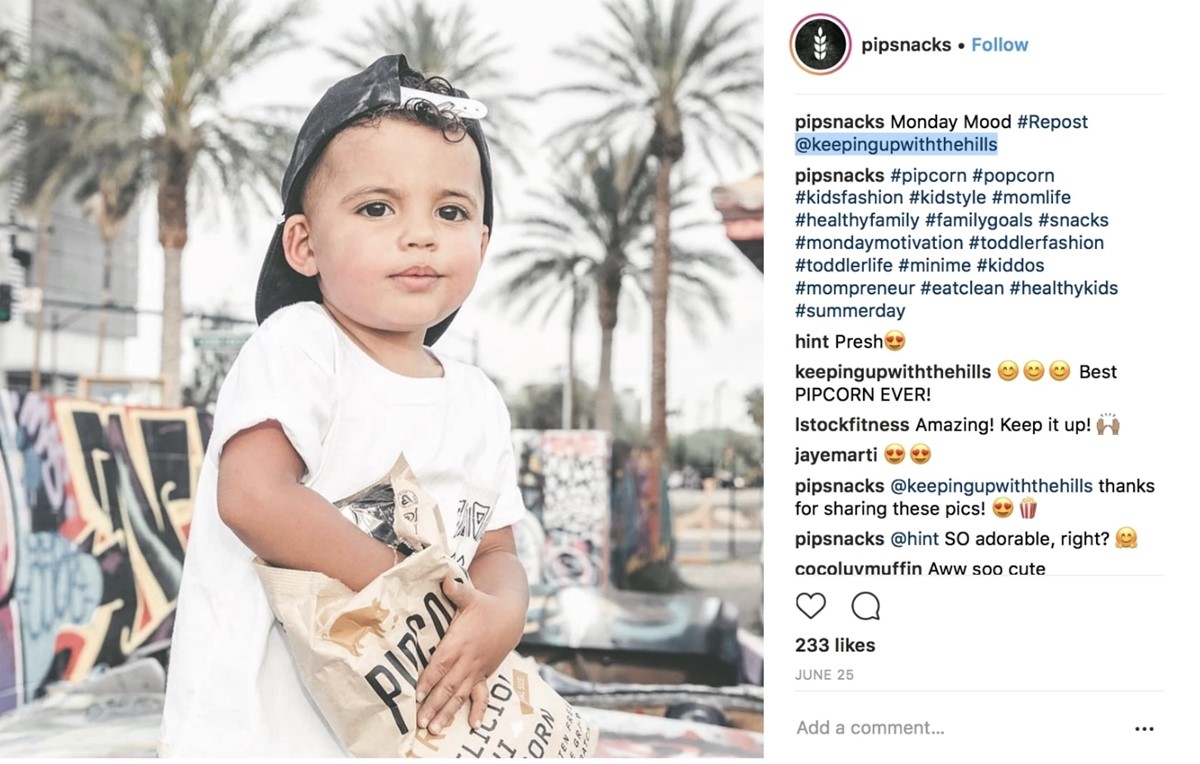Open comments via speech bubble icon
1200x764 pixels.
click(866, 606)
